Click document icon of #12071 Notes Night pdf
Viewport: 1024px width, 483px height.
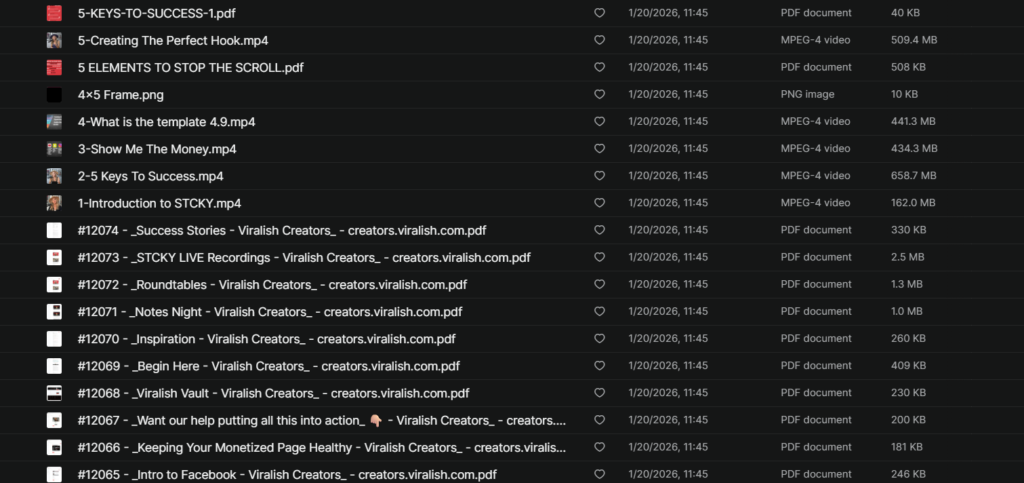coord(54,312)
